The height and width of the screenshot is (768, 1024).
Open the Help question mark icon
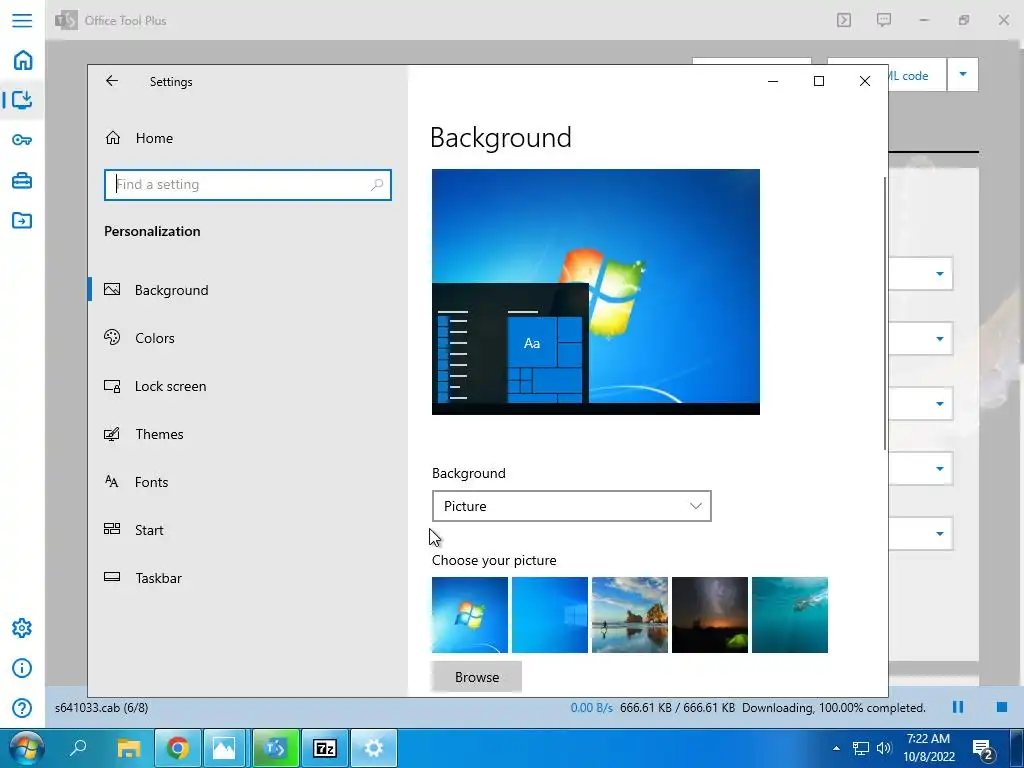point(22,708)
